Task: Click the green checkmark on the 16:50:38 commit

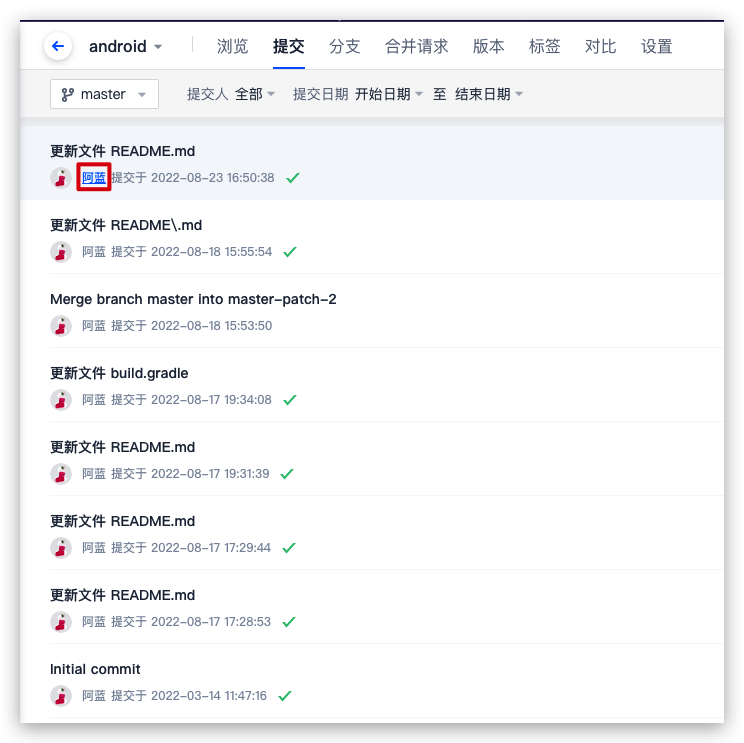Action: 293,178
